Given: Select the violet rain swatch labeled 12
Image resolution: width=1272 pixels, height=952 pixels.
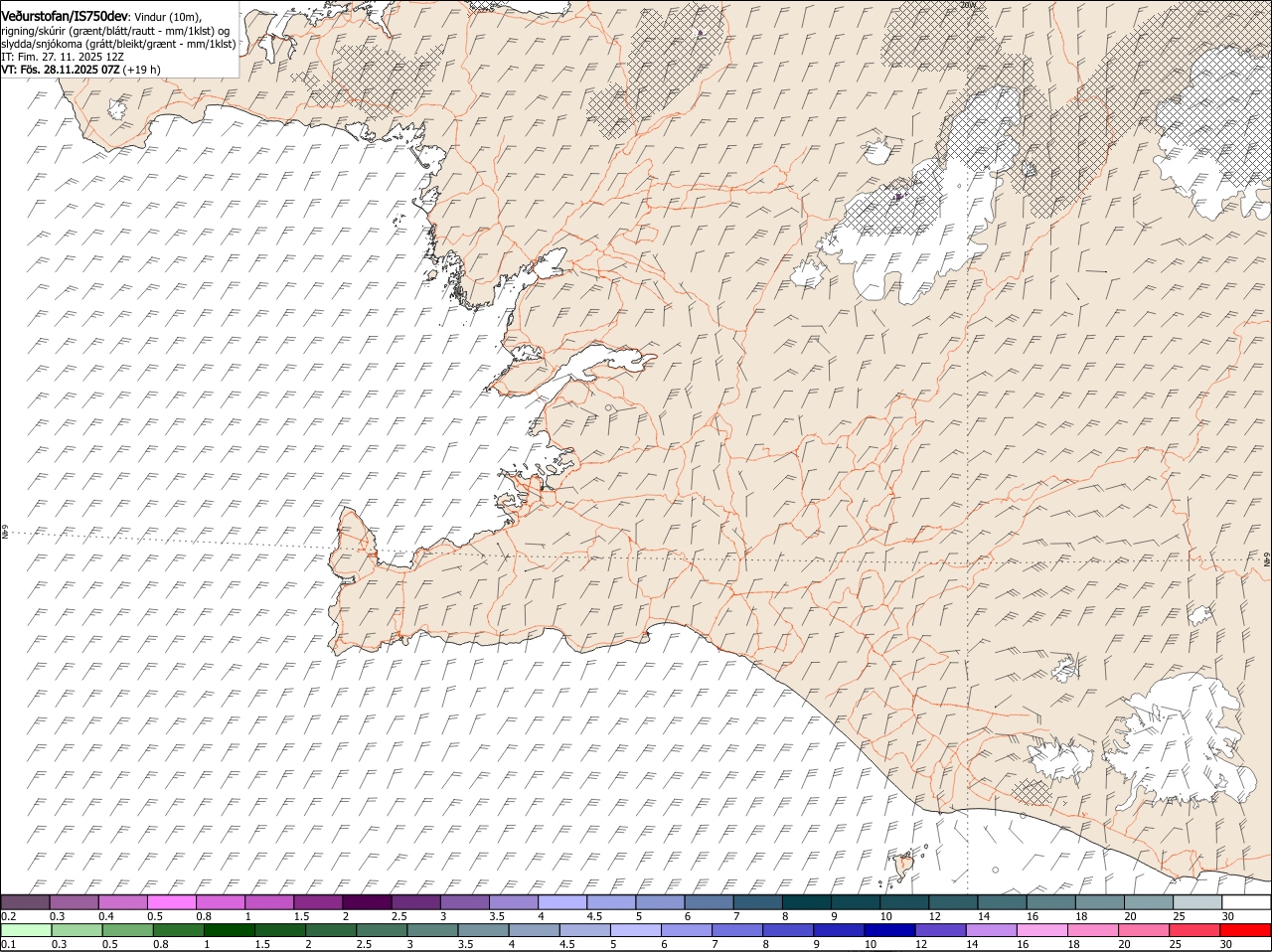Looking at the screenshot, I should [x=940, y=930].
